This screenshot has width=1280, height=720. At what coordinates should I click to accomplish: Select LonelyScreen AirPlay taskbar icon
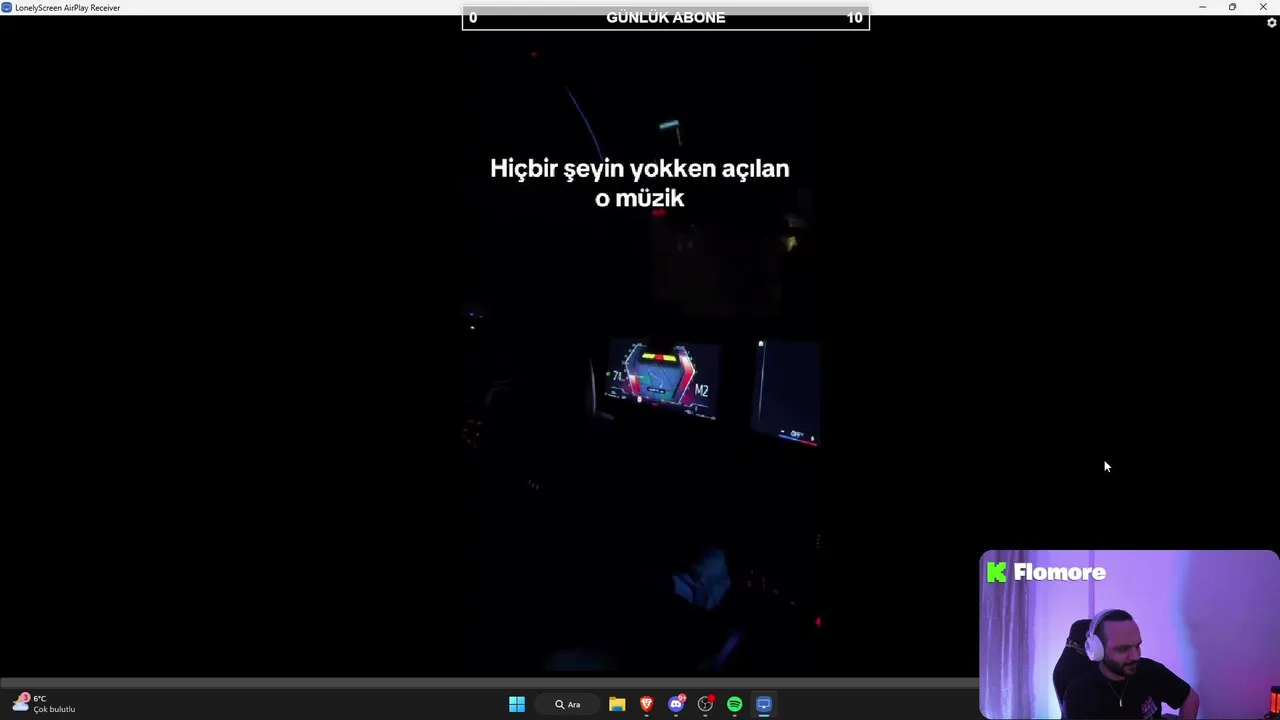764,704
